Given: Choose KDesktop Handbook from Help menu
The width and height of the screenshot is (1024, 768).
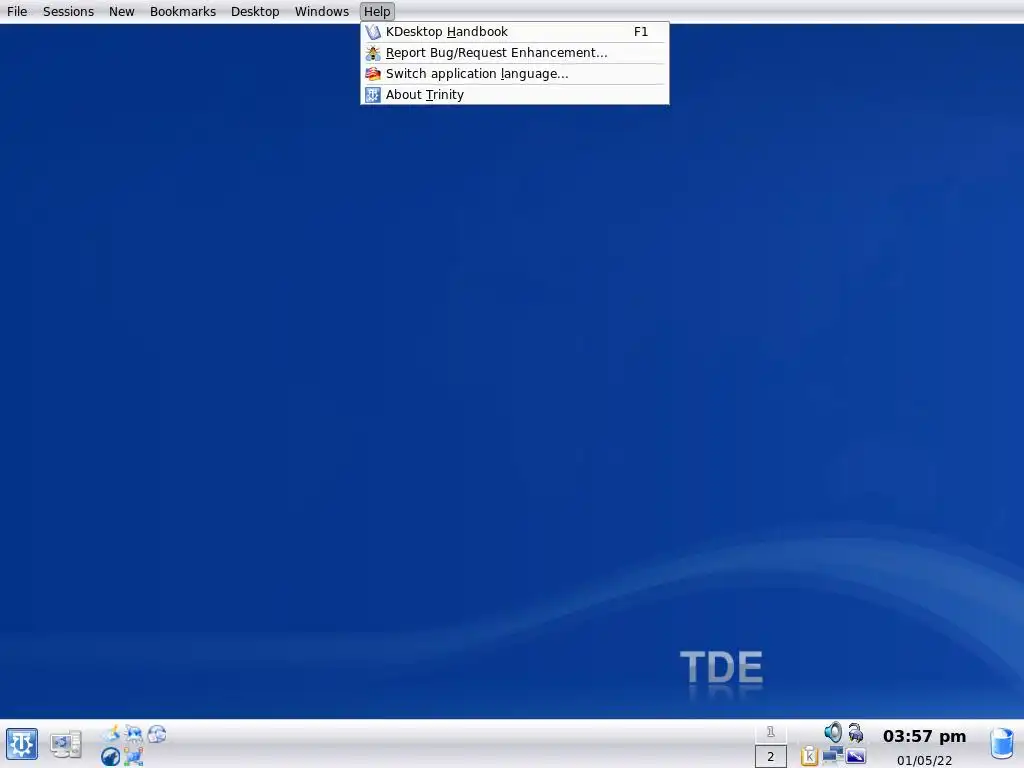Looking at the screenshot, I should pyautogui.click(x=515, y=32).
